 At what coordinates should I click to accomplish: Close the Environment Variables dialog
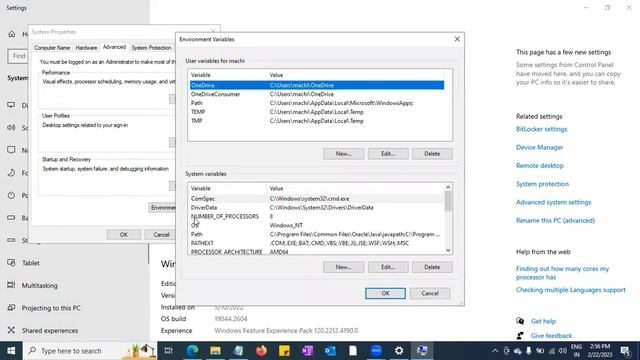[x=457, y=39]
